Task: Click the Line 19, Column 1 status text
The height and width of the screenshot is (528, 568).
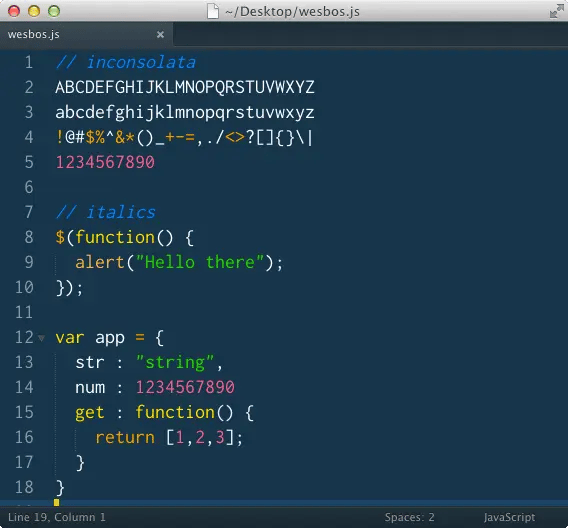Action: pos(57,517)
